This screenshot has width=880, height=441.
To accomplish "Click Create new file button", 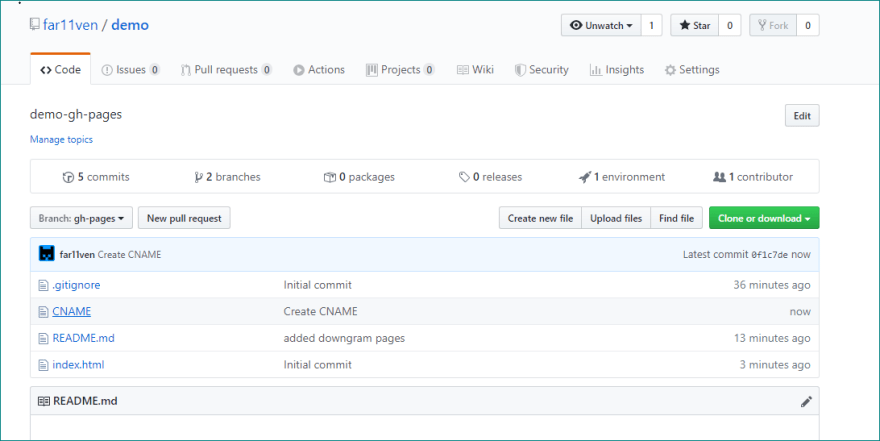I will (540, 218).
